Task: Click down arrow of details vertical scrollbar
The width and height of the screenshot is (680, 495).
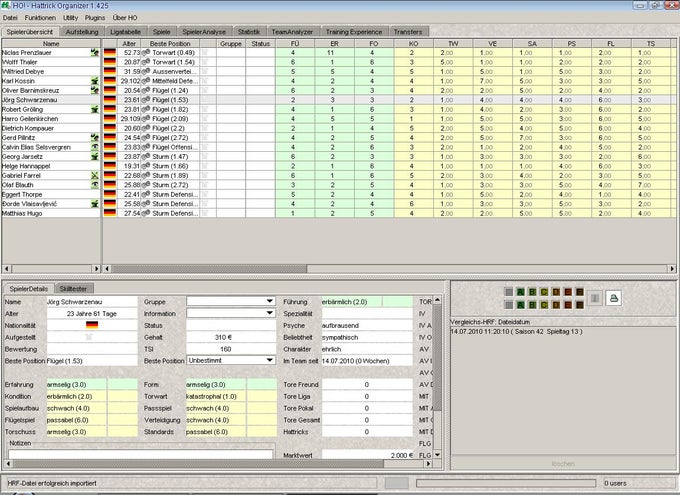Action: tap(437, 455)
